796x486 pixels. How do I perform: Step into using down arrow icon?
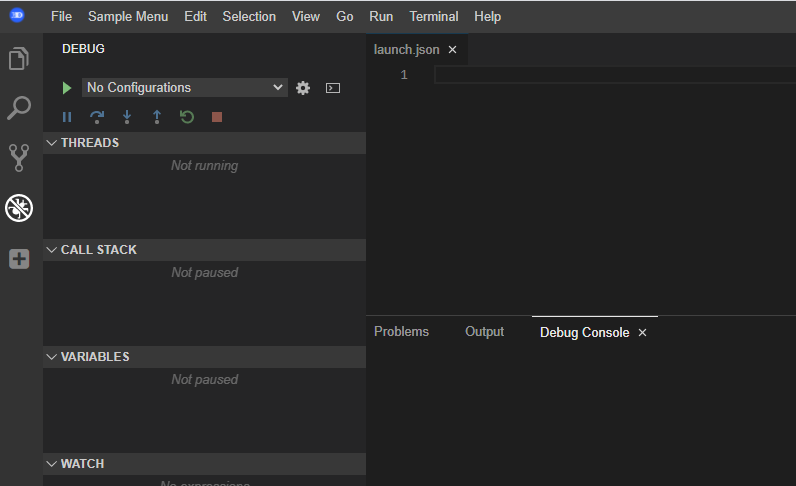(x=127, y=117)
